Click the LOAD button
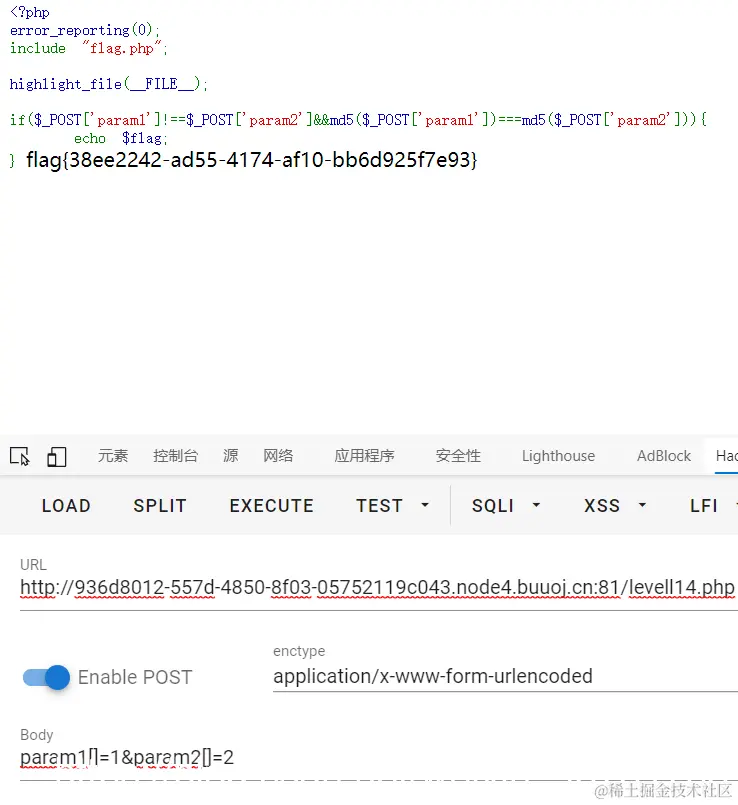Viewport: 738px width, 805px height. click(66, 506)
